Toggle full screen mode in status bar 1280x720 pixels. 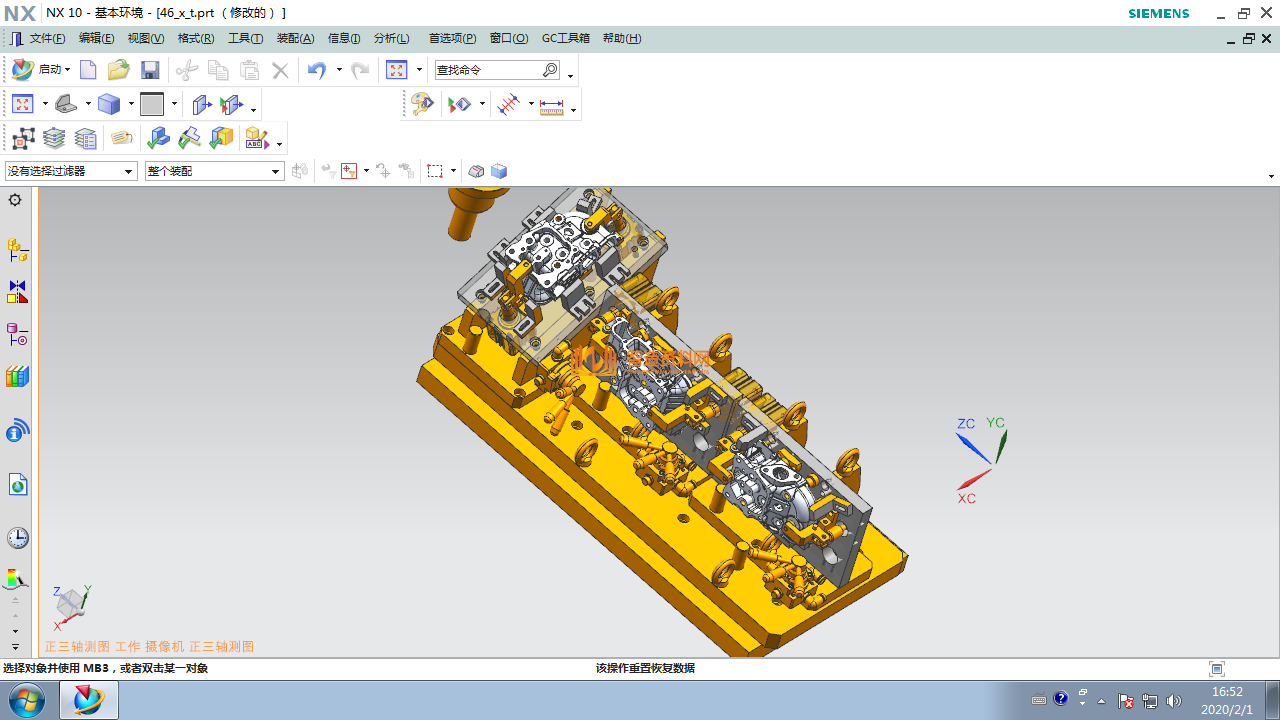coord(1217,669)
